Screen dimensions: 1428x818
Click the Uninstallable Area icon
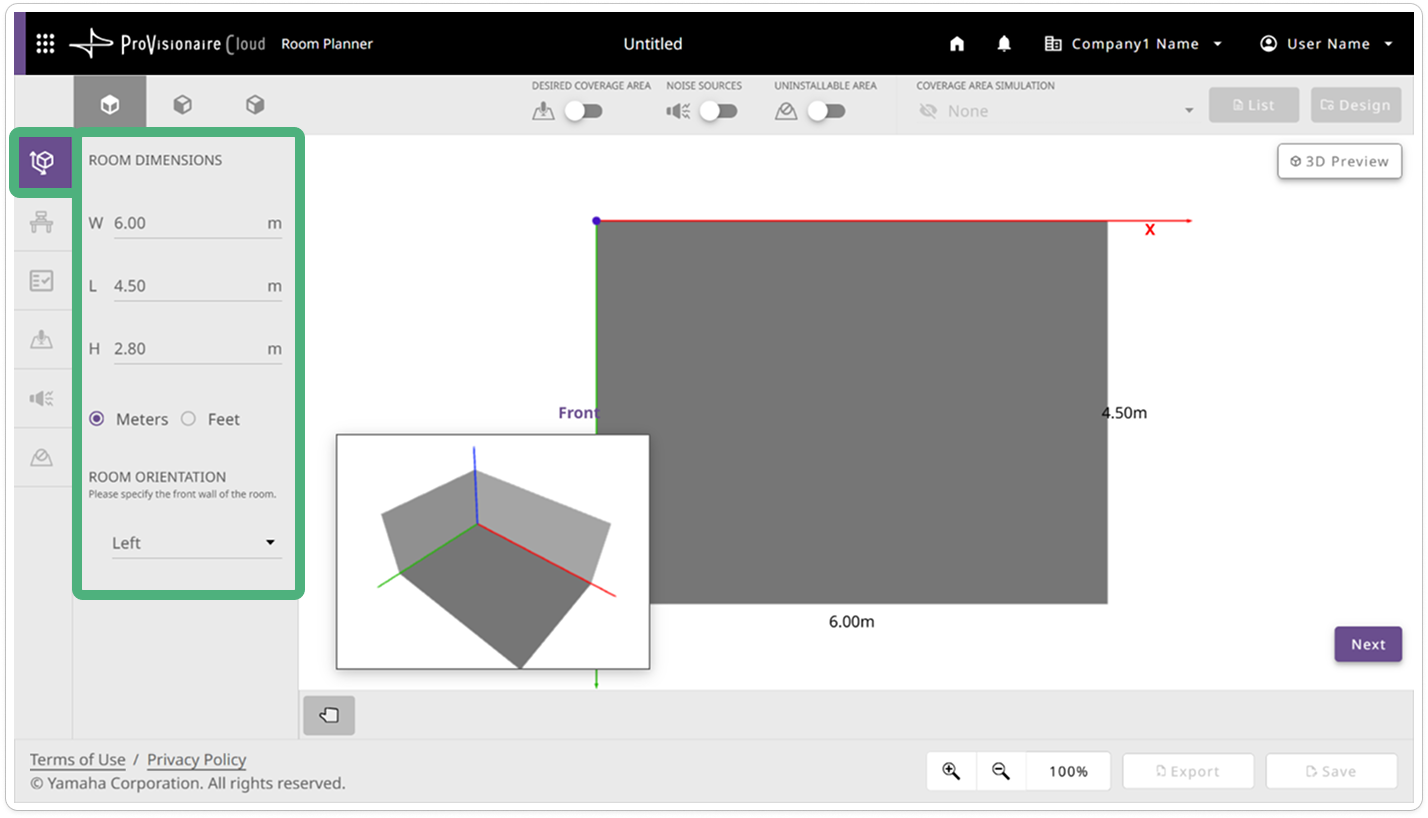pyautogui.click(x=786, y=111)
